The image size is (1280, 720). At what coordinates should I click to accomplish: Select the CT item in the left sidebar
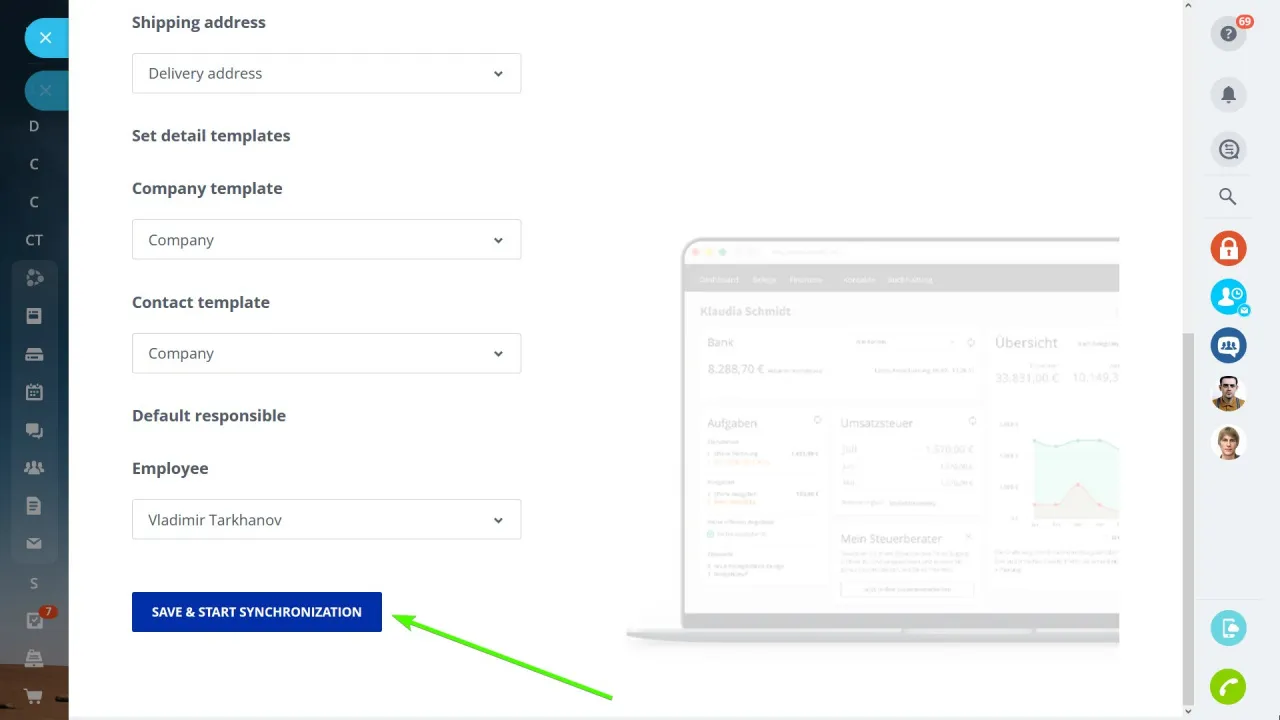[x=34, y=240]
